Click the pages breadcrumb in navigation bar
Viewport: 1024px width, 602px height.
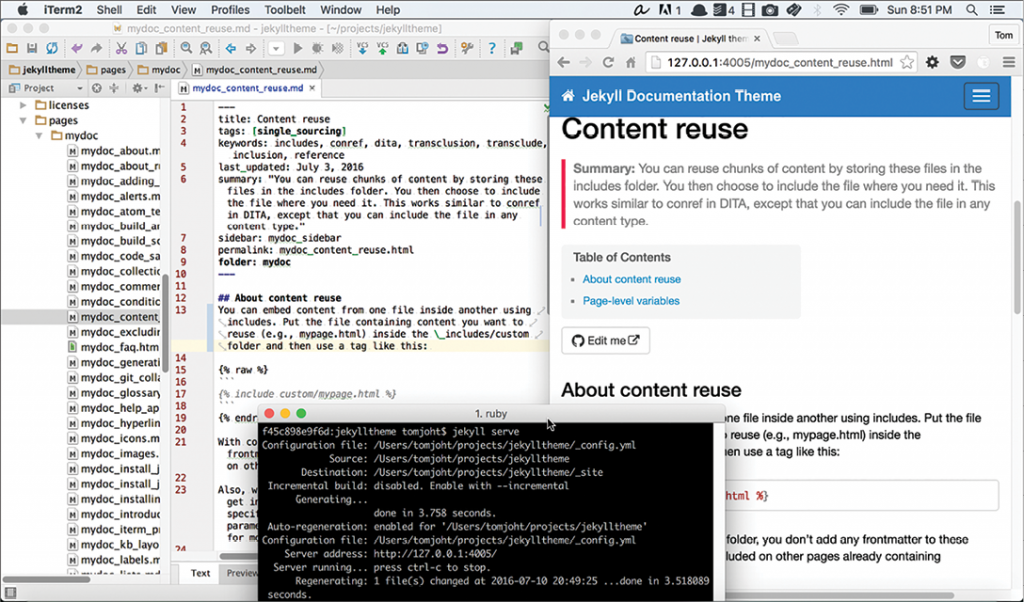tap(106, 69)
